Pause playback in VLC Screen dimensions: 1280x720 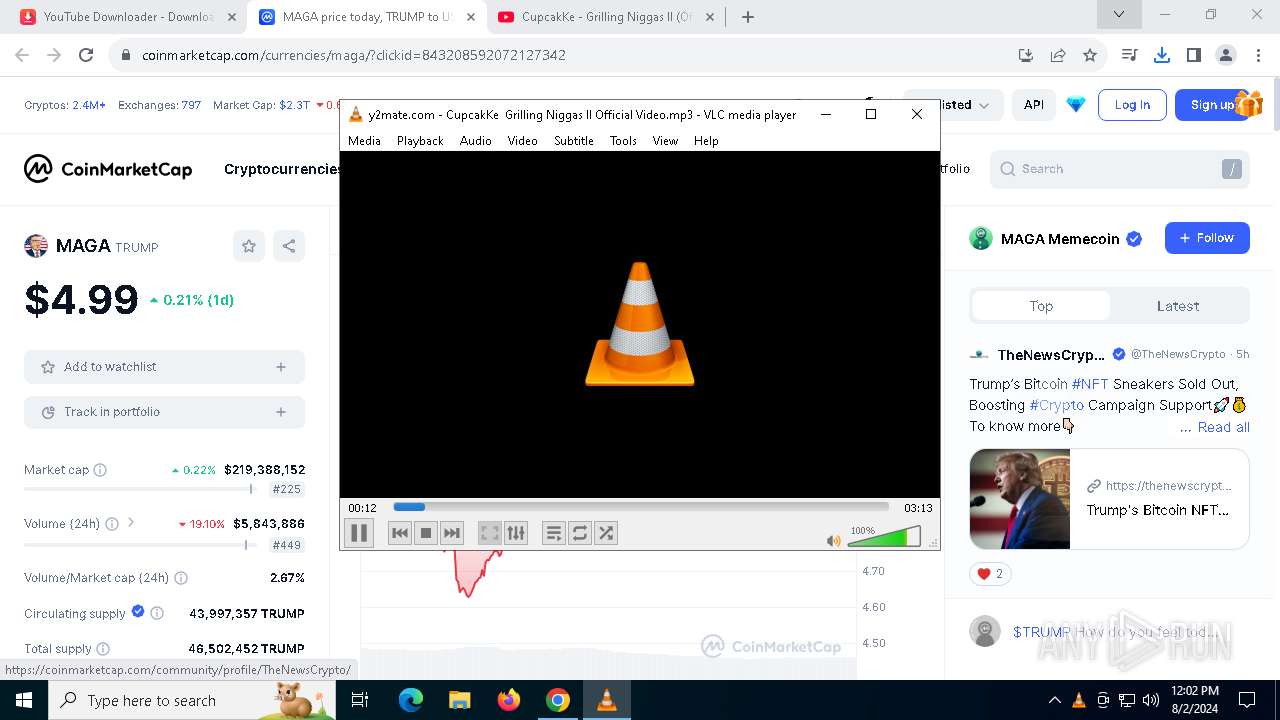pyautogui.click(x=359, y=533)
